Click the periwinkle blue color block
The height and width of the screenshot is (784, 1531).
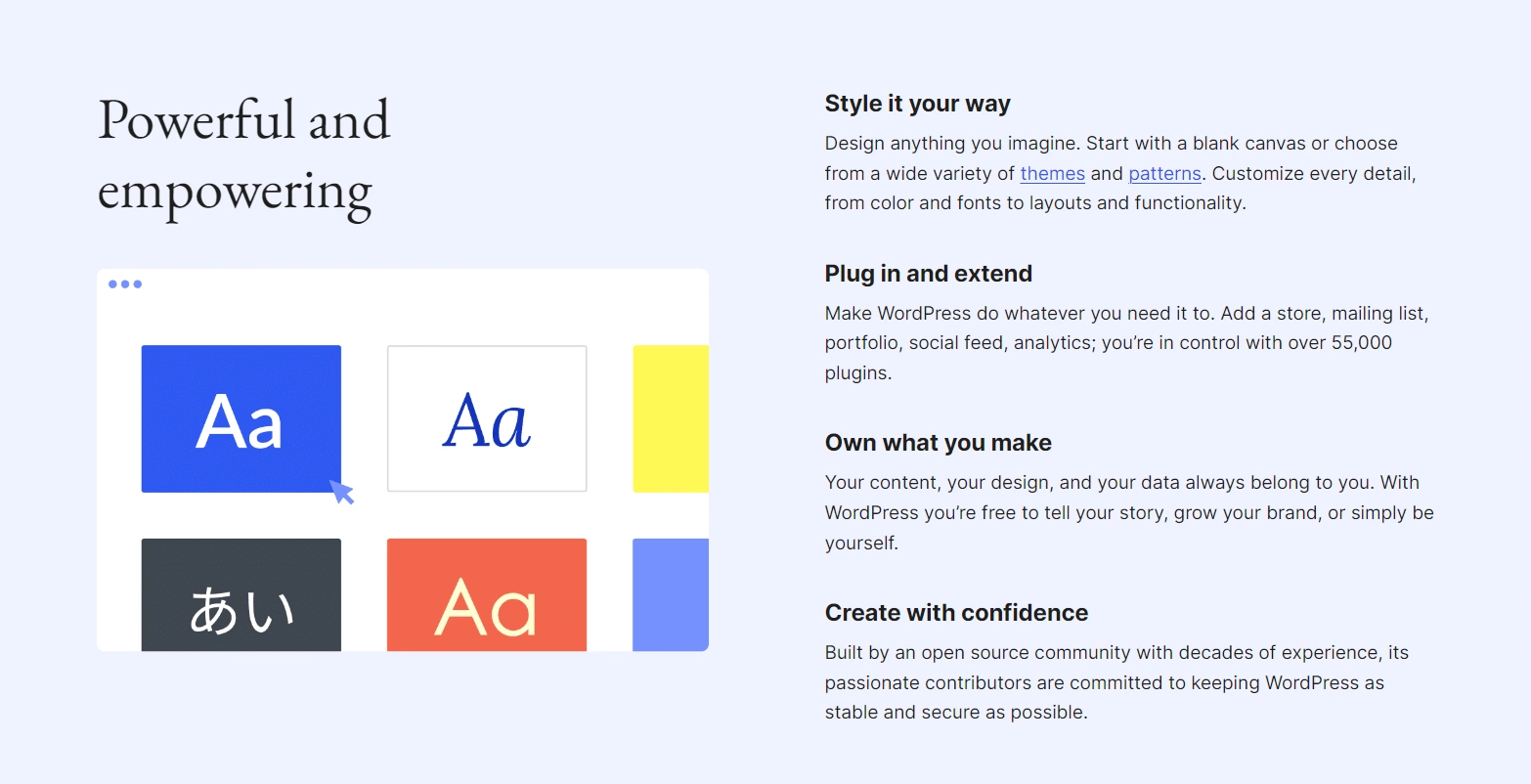pos(671,594)
